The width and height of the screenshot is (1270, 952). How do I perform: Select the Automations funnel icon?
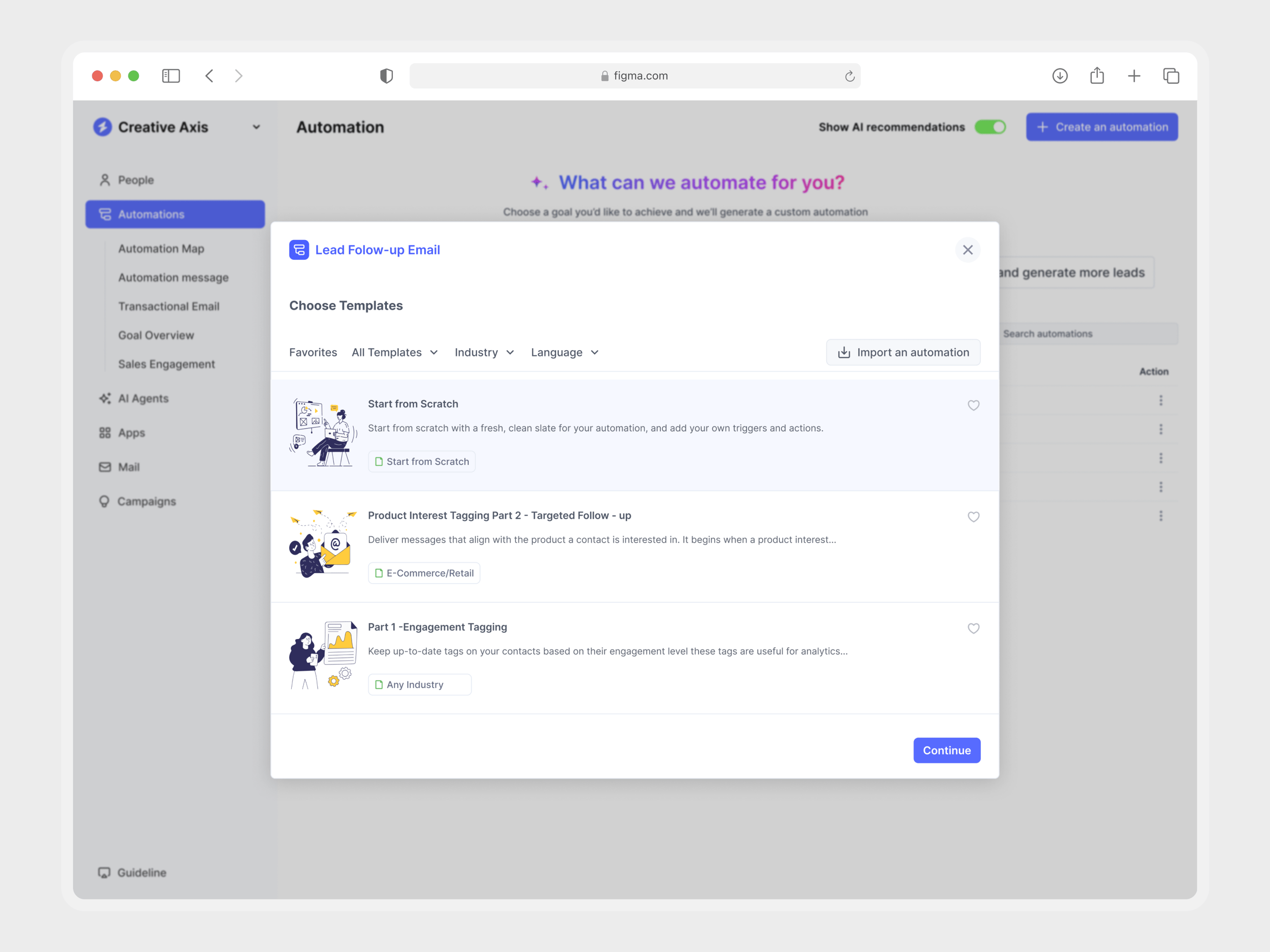tap(105, 214)
